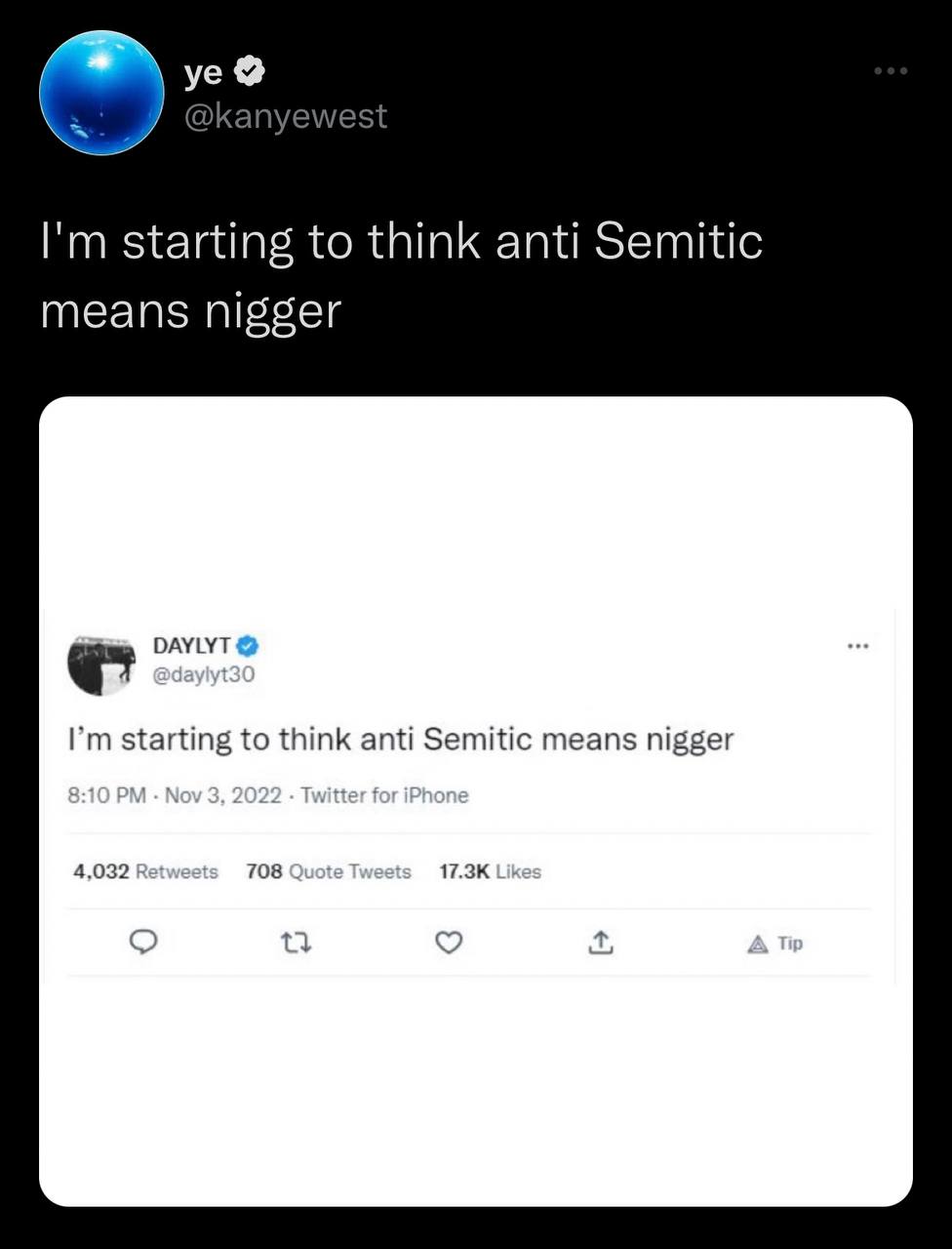Click the reply speech bubble icon

click(144, 942)
